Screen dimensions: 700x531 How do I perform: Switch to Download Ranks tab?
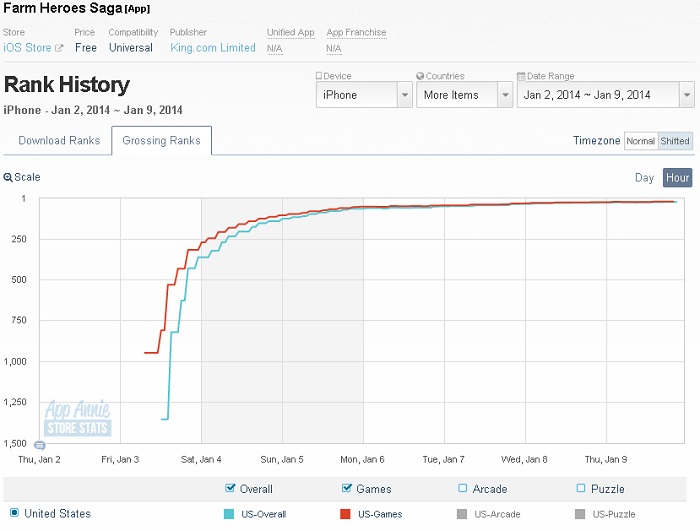click(59, 141)
